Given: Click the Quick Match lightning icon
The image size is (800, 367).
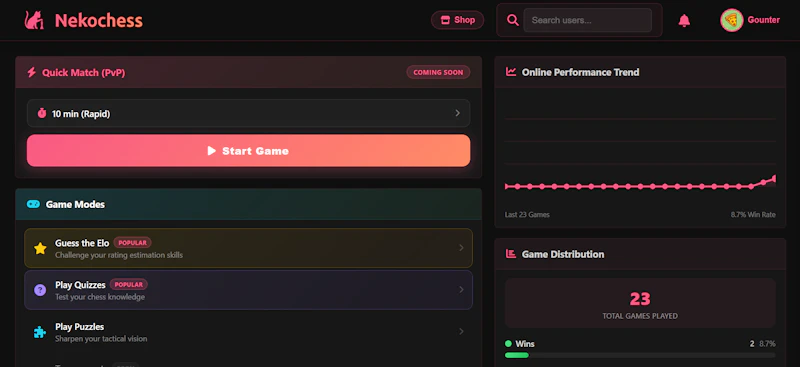Looking at the screenshot, I should pyautogui.click(x=32, y=72).
